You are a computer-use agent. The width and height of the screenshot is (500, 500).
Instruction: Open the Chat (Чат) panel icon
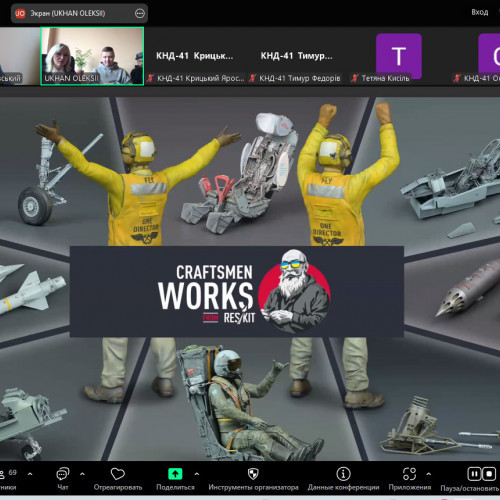point(63,473)
